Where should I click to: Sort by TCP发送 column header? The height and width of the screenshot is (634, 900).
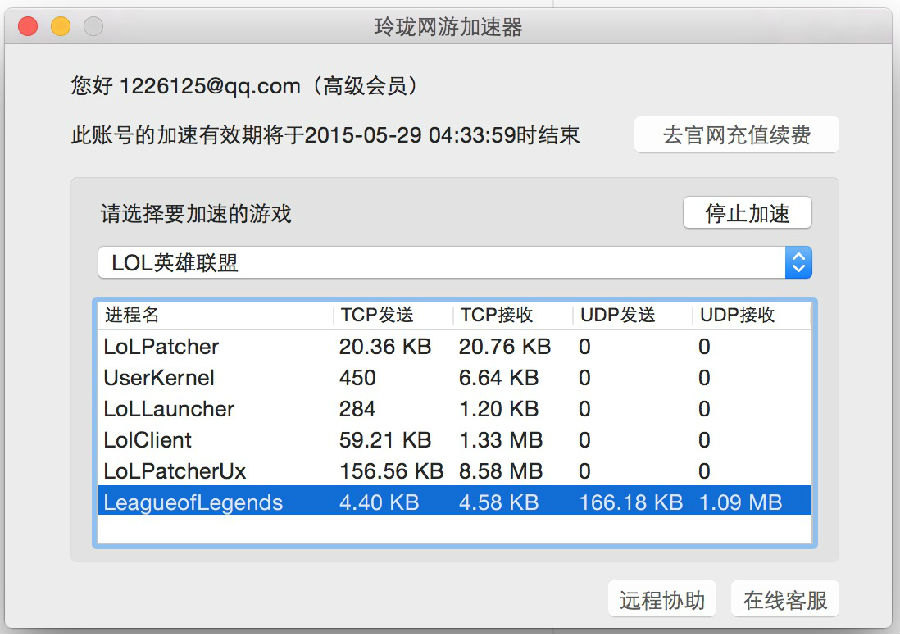click(390, 315)
